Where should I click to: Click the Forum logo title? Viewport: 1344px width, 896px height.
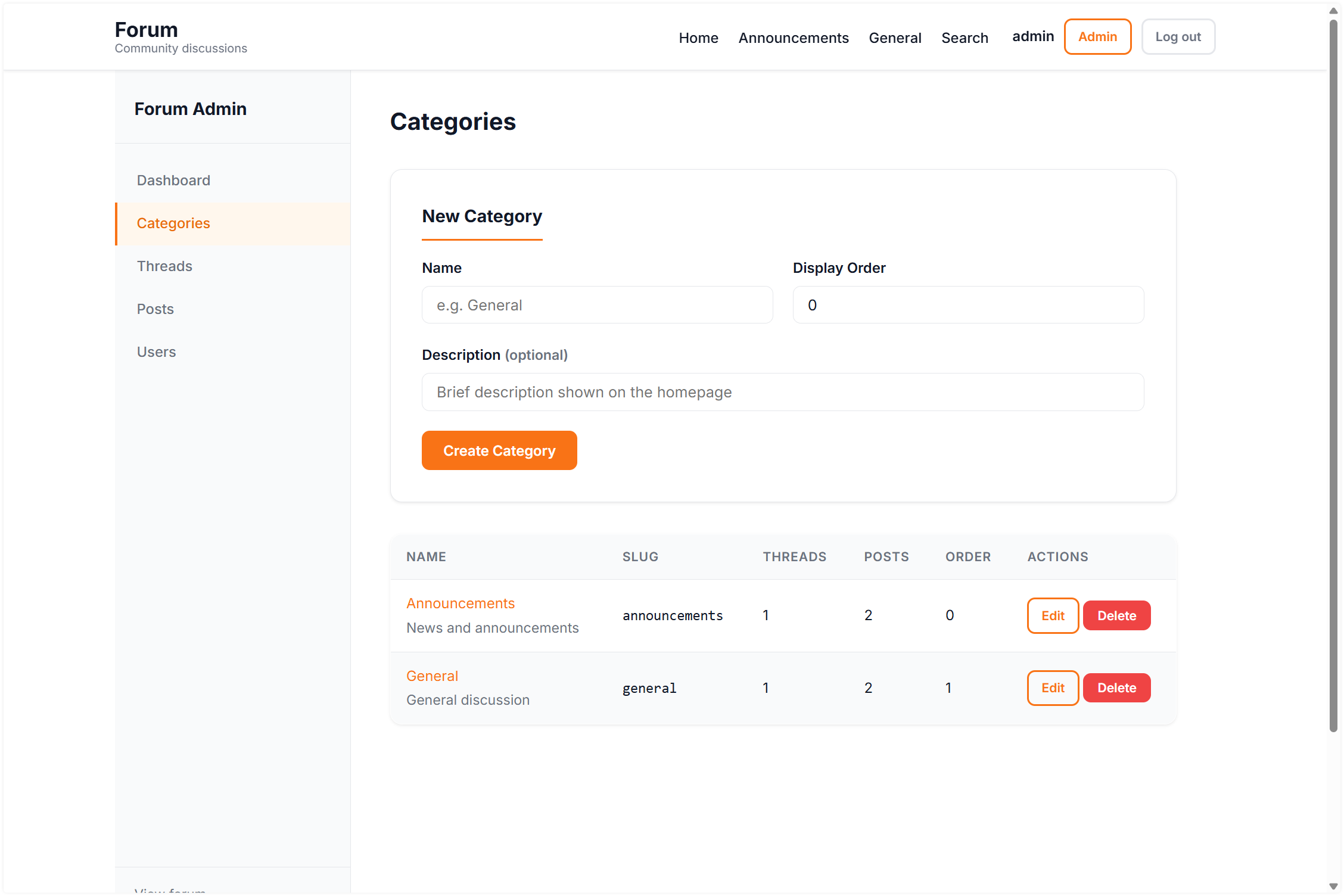pyautogui.click(x=146, y=30)
